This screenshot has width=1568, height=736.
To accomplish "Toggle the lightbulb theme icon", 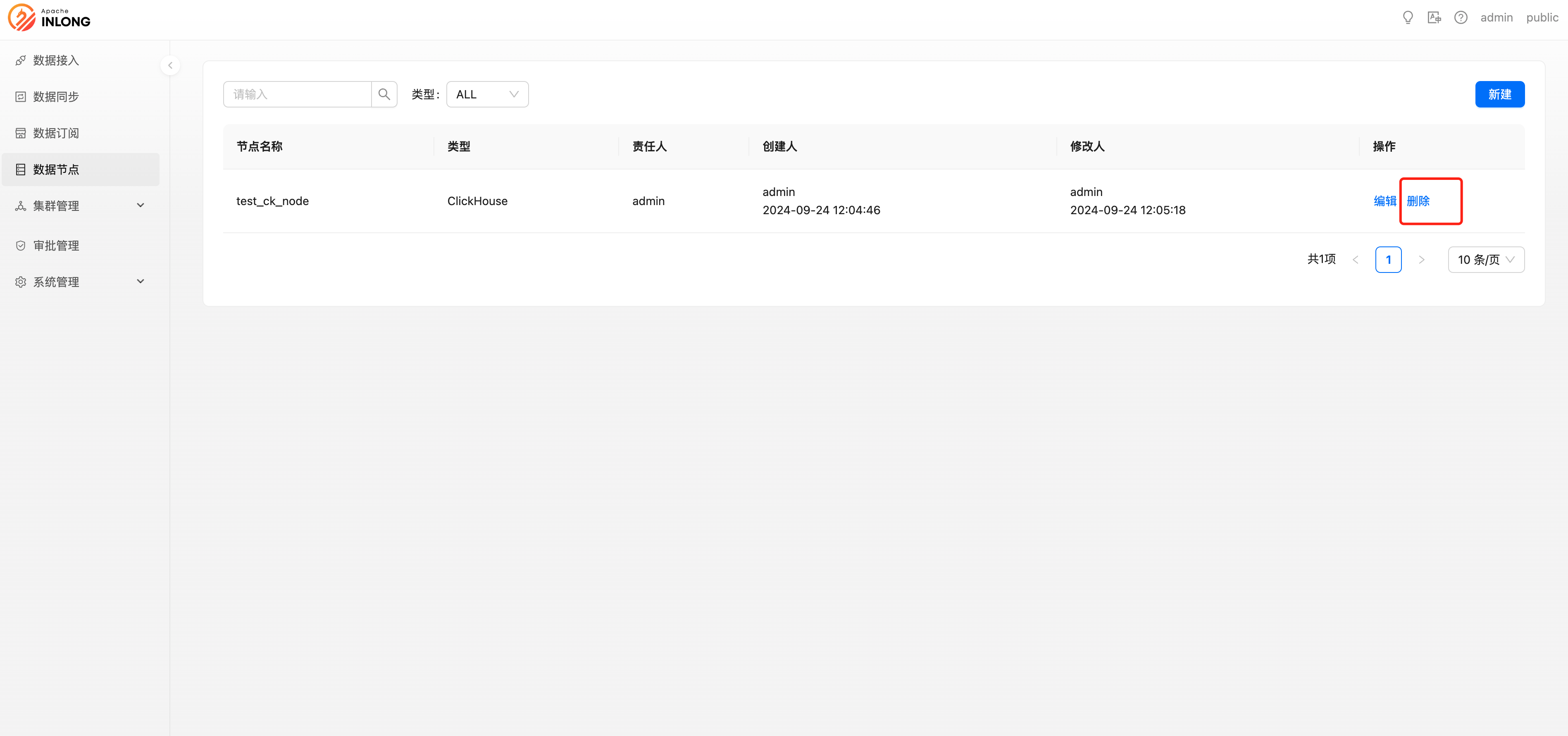I will [x=1408, y=17].
